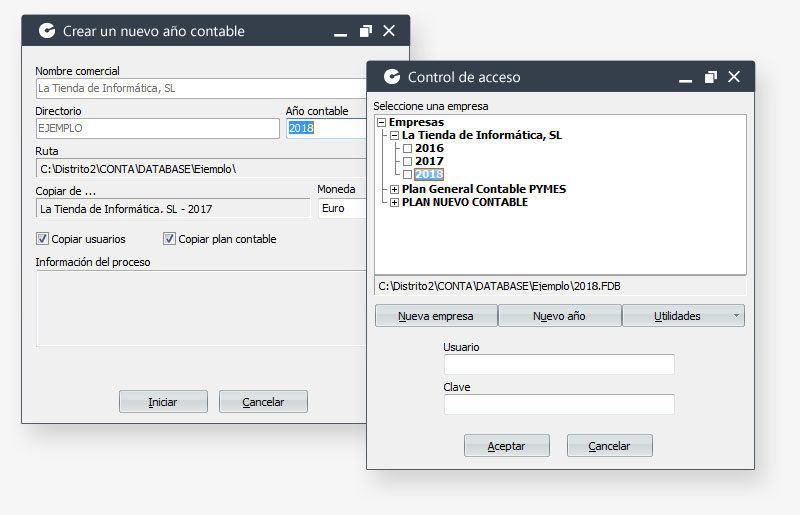
Task: Minimize the Crear un nuevo año contable window
Action: 340,31
